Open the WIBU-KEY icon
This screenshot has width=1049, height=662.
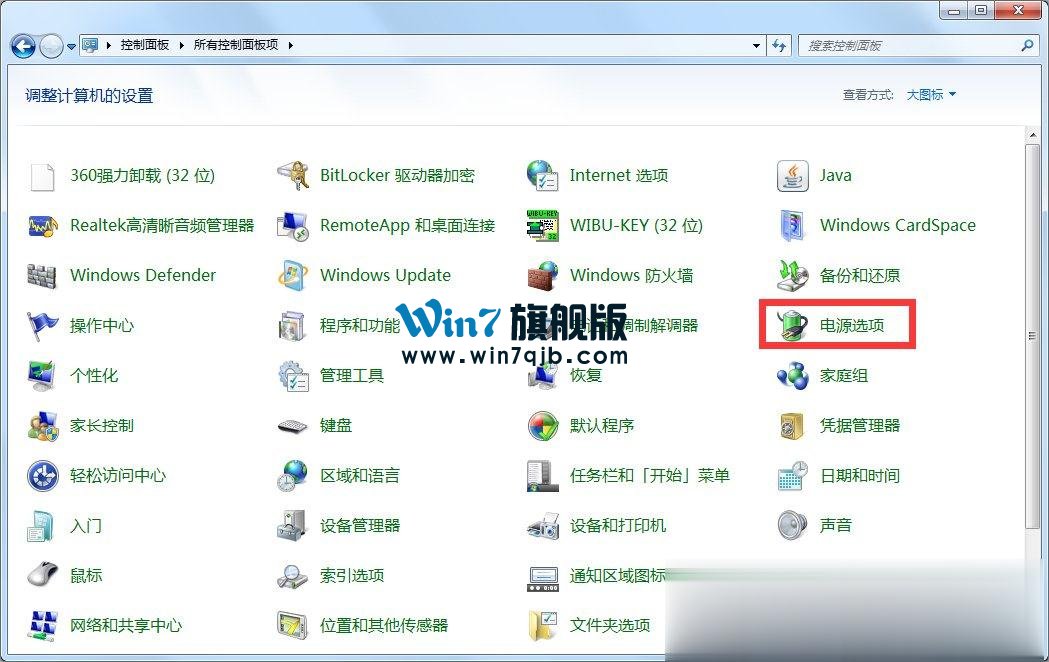click(x=543, y=226)
